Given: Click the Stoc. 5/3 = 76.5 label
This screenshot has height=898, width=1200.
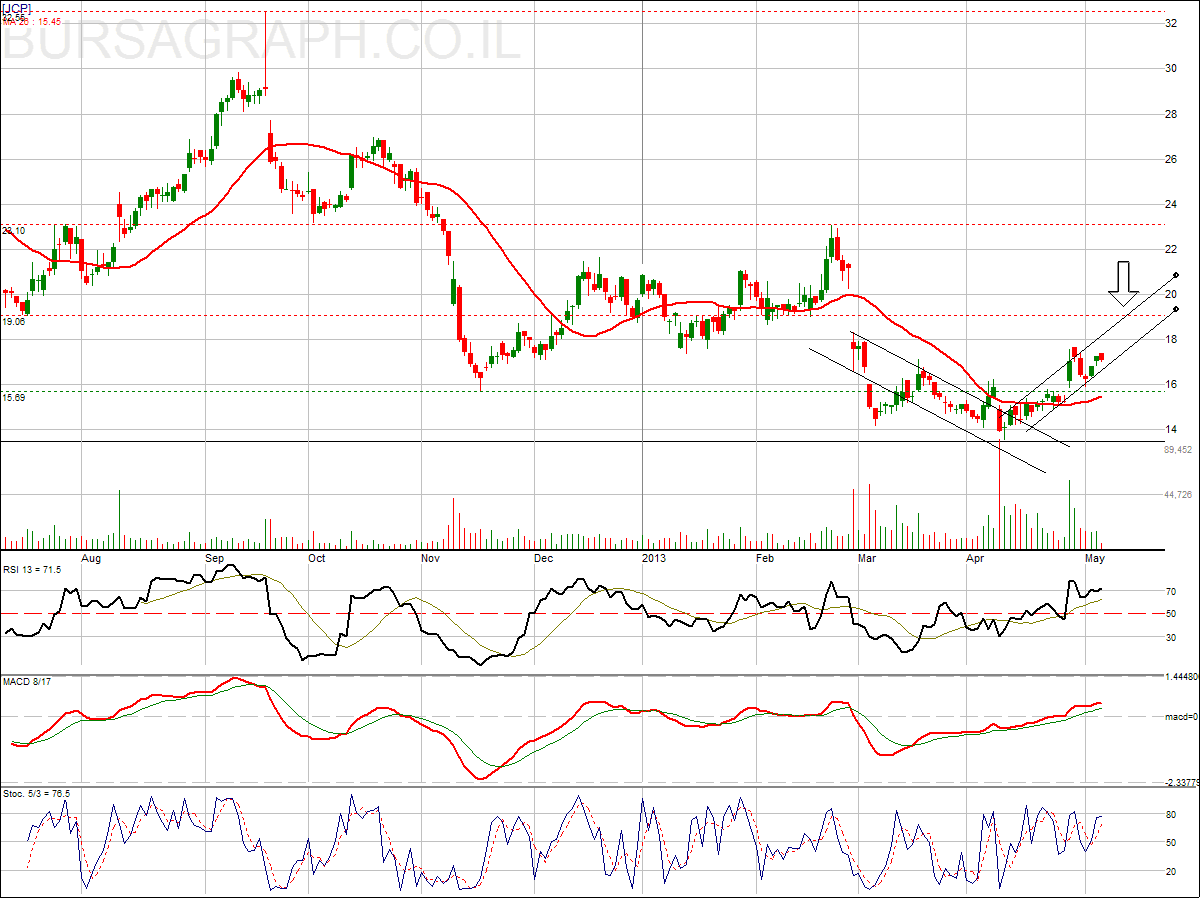Looking at the screenshot, I should [x=36, y=793].
